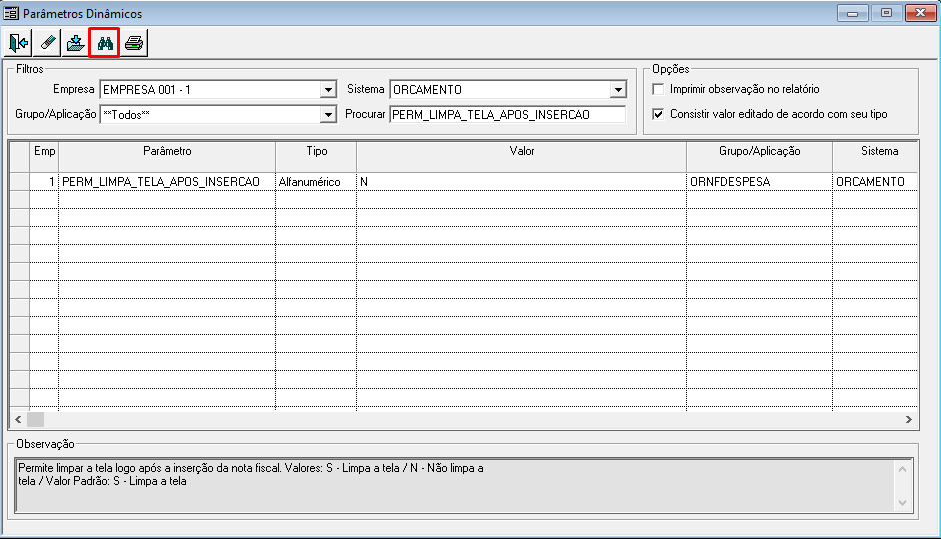Click the ORCAMENTO cell in first row
The image size is (941, 539).
pyautogui.click(x=876, y=182)
